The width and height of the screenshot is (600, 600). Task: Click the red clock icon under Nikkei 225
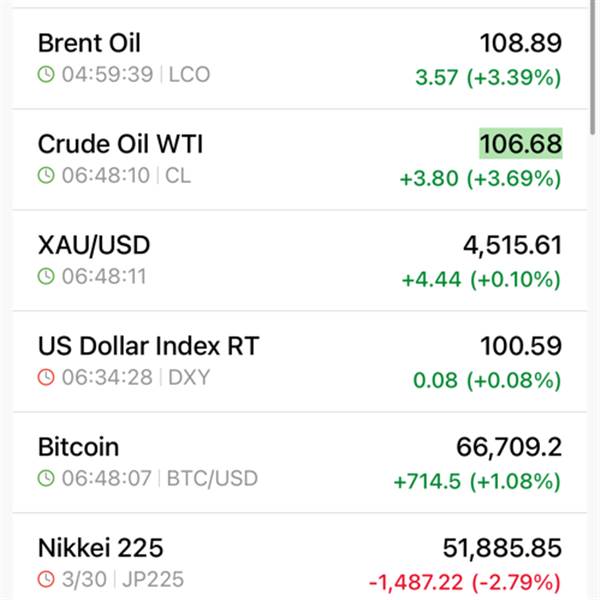pos(46,579)
